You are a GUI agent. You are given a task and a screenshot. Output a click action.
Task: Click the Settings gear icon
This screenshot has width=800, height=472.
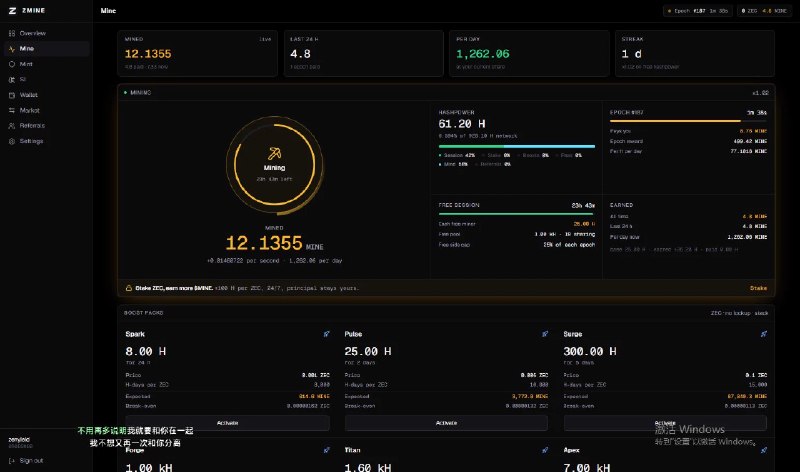click(12, 141)
